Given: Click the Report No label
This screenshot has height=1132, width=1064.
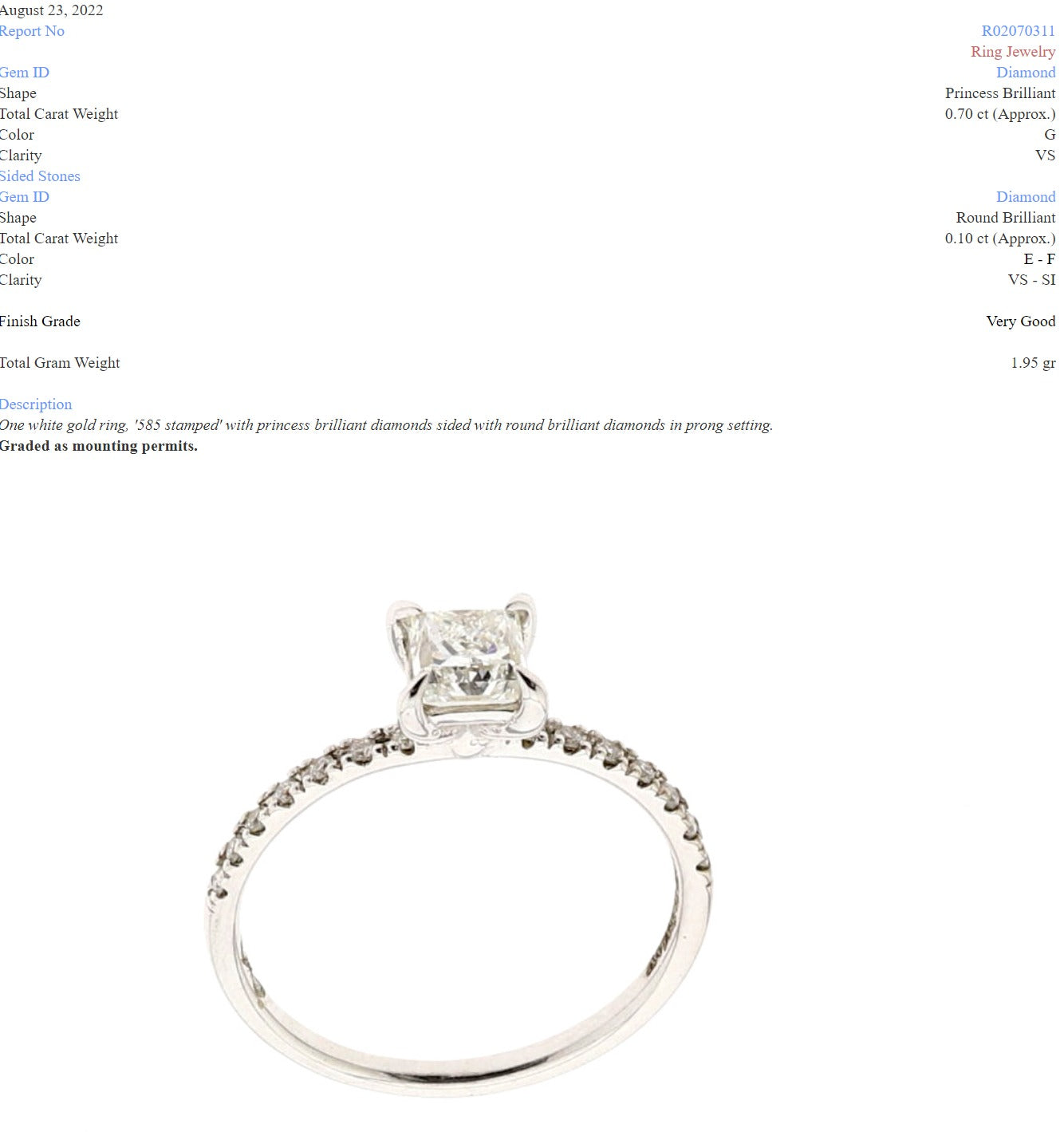Looking at the screenshot, I should pos(32,31).
